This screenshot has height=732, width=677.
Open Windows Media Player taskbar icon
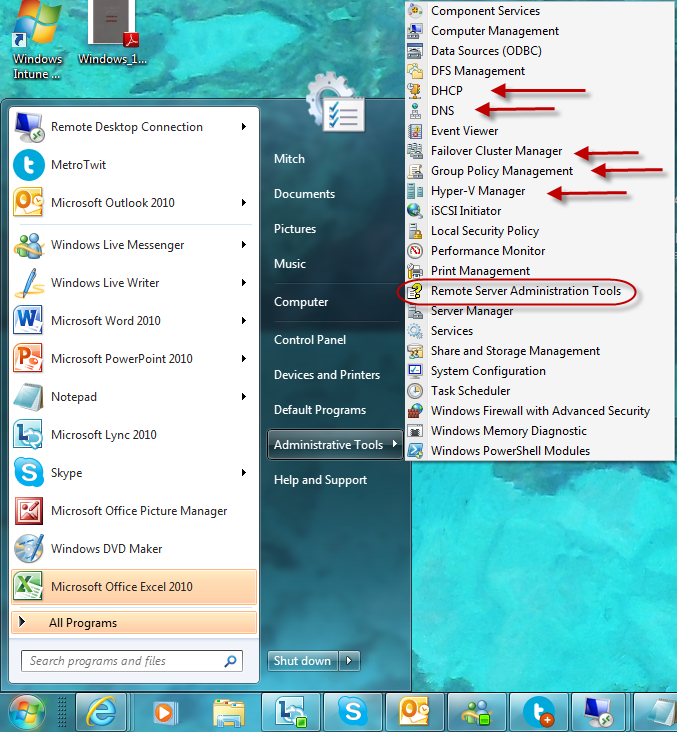(x=162, y=711)
